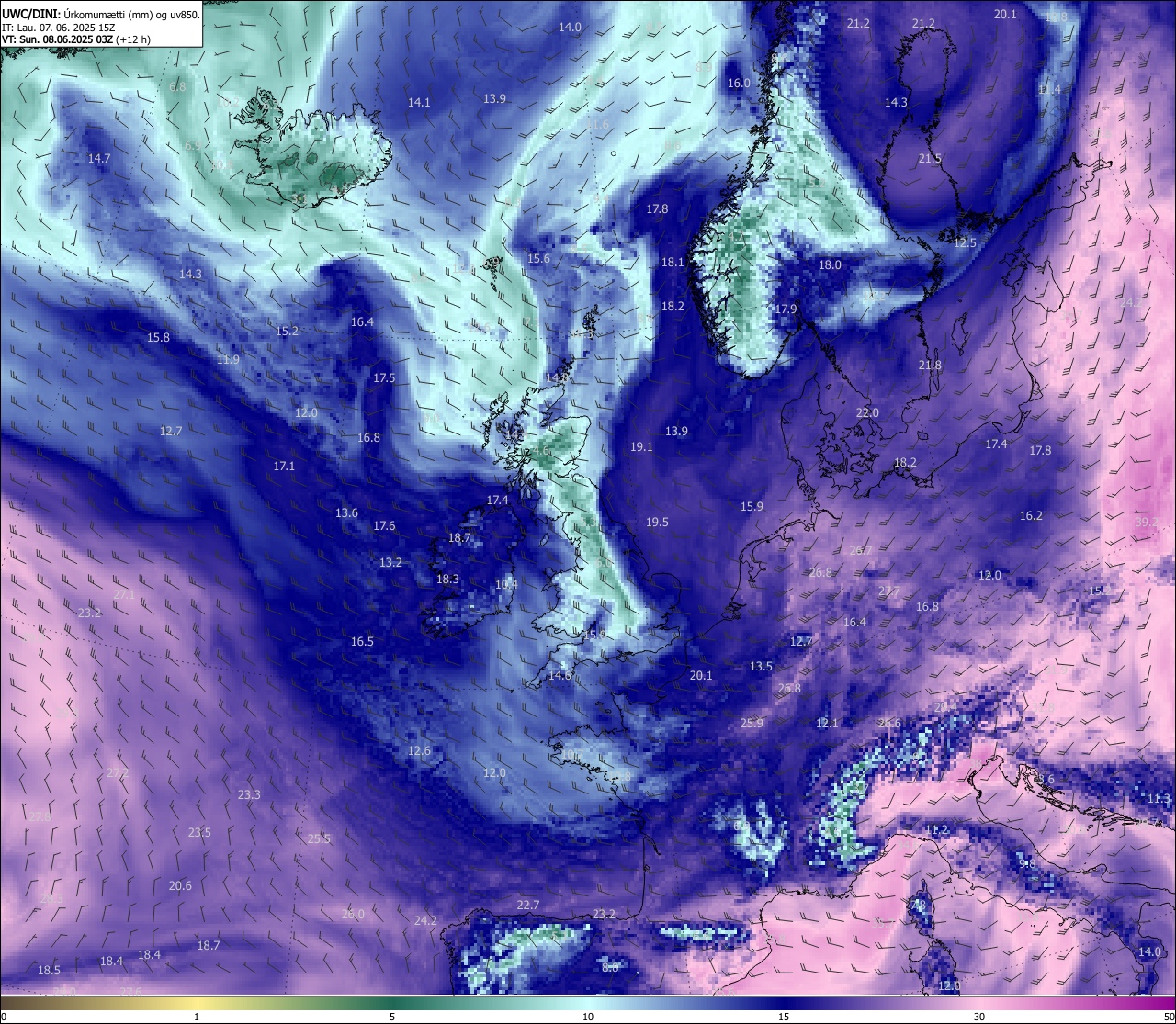Click the 15.8 value on the map
Viewport: 1176px width, 1024px height.
[158, 338]
